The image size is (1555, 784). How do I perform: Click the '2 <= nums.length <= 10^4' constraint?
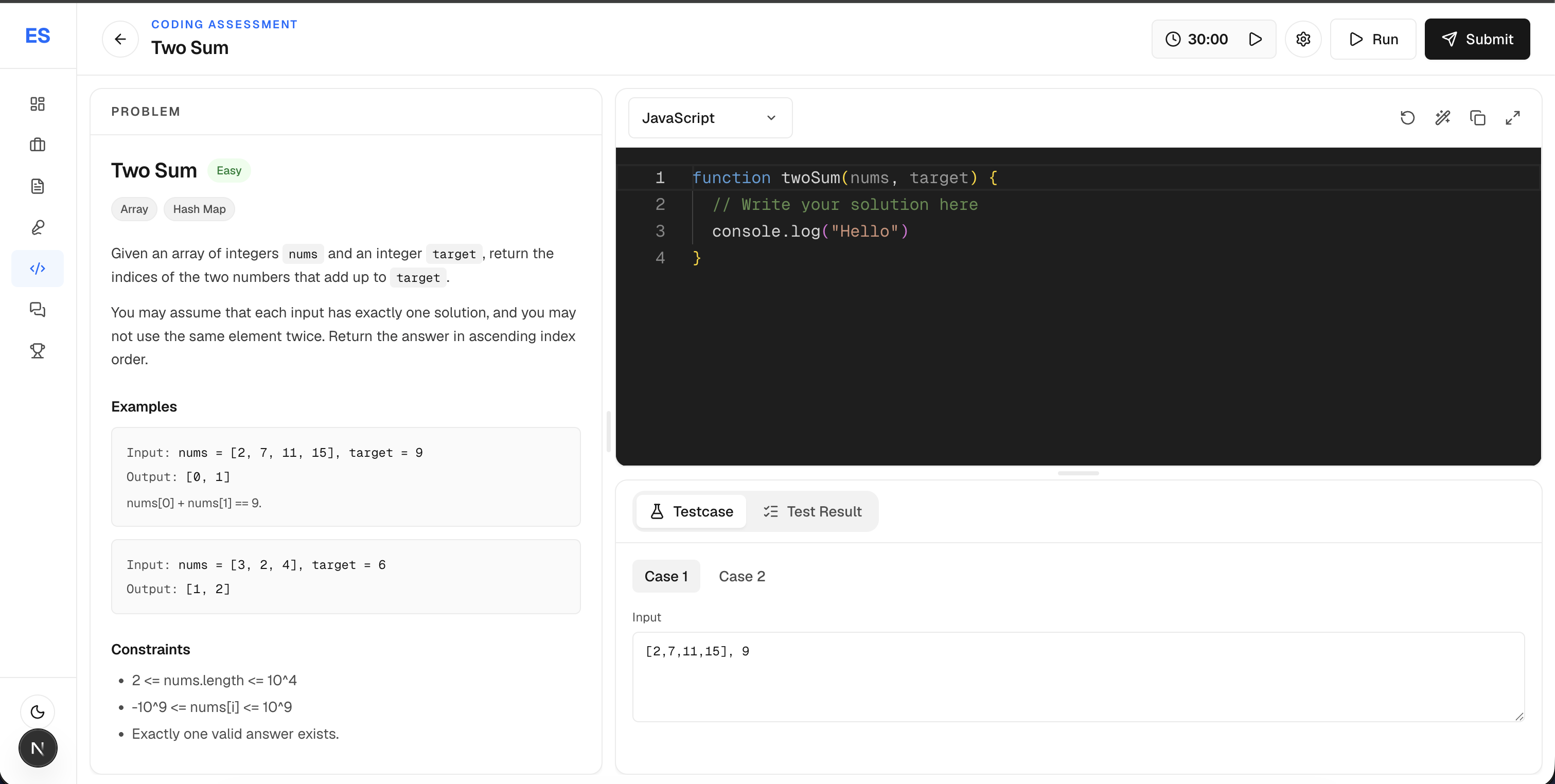click(x=214, y=680)
